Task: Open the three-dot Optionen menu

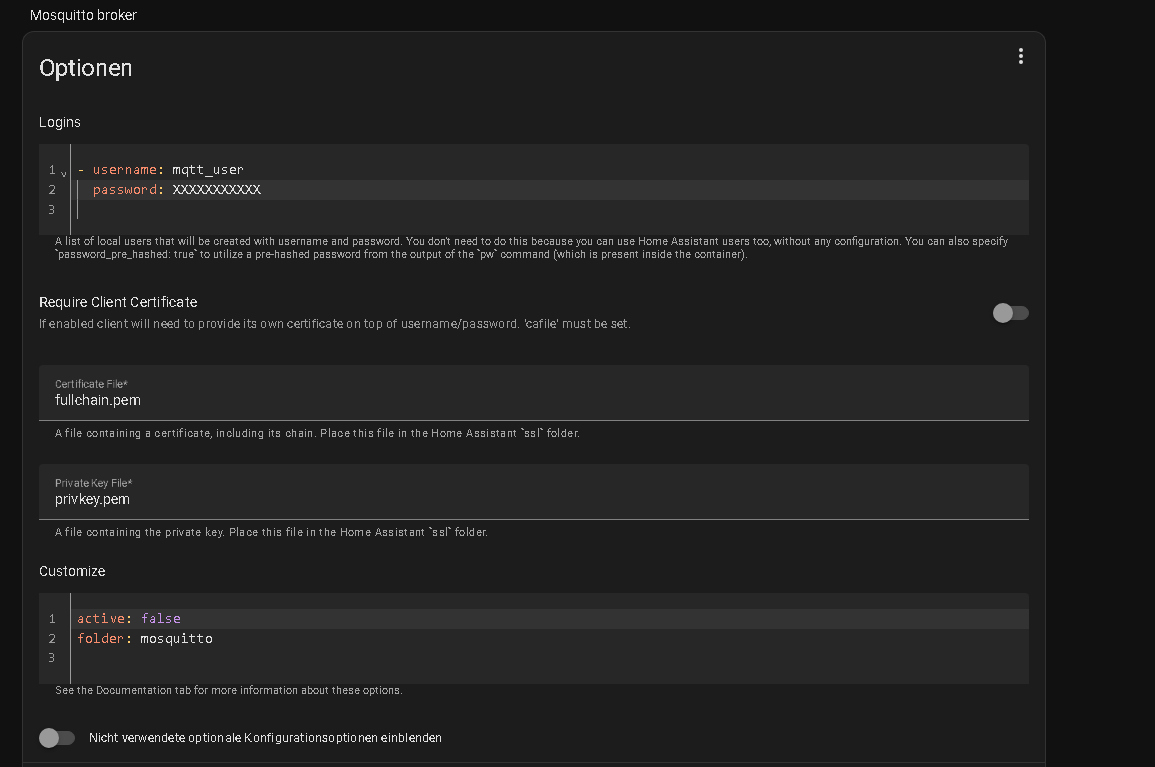Action: pyautogui.click(x=1020, y=57)
